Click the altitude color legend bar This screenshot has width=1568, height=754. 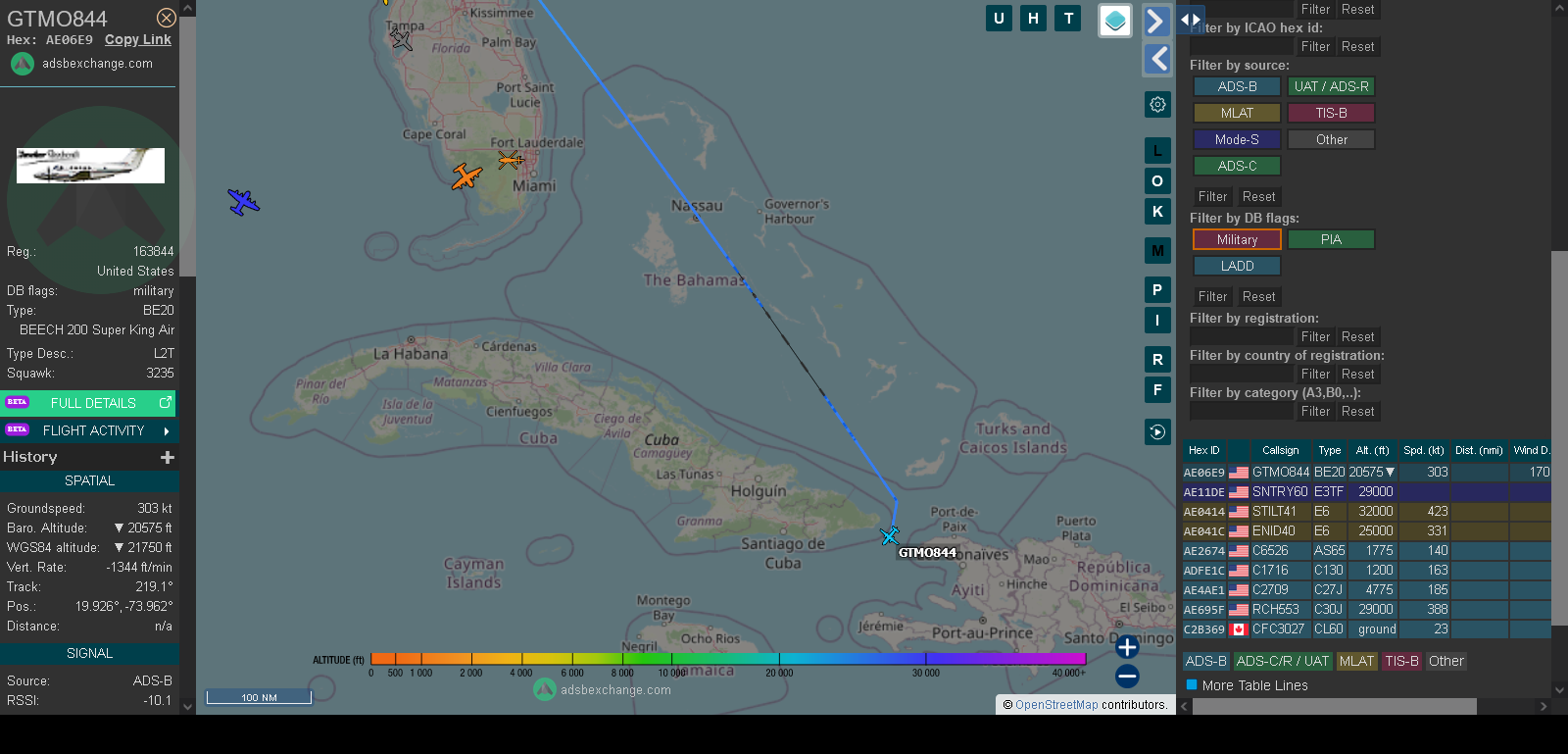[728, 659]
